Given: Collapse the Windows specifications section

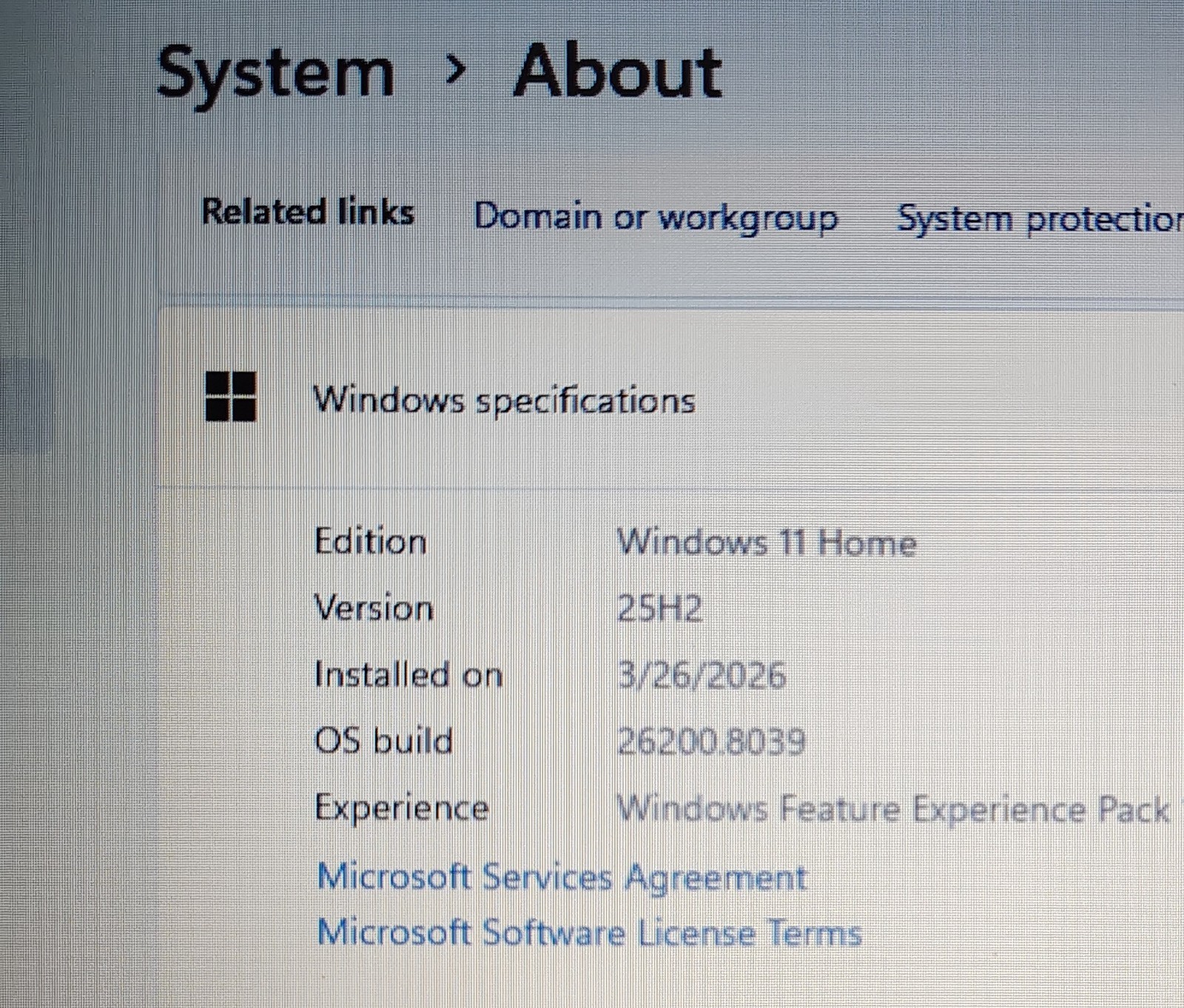Looking at the screenshot, I should 670,400.
